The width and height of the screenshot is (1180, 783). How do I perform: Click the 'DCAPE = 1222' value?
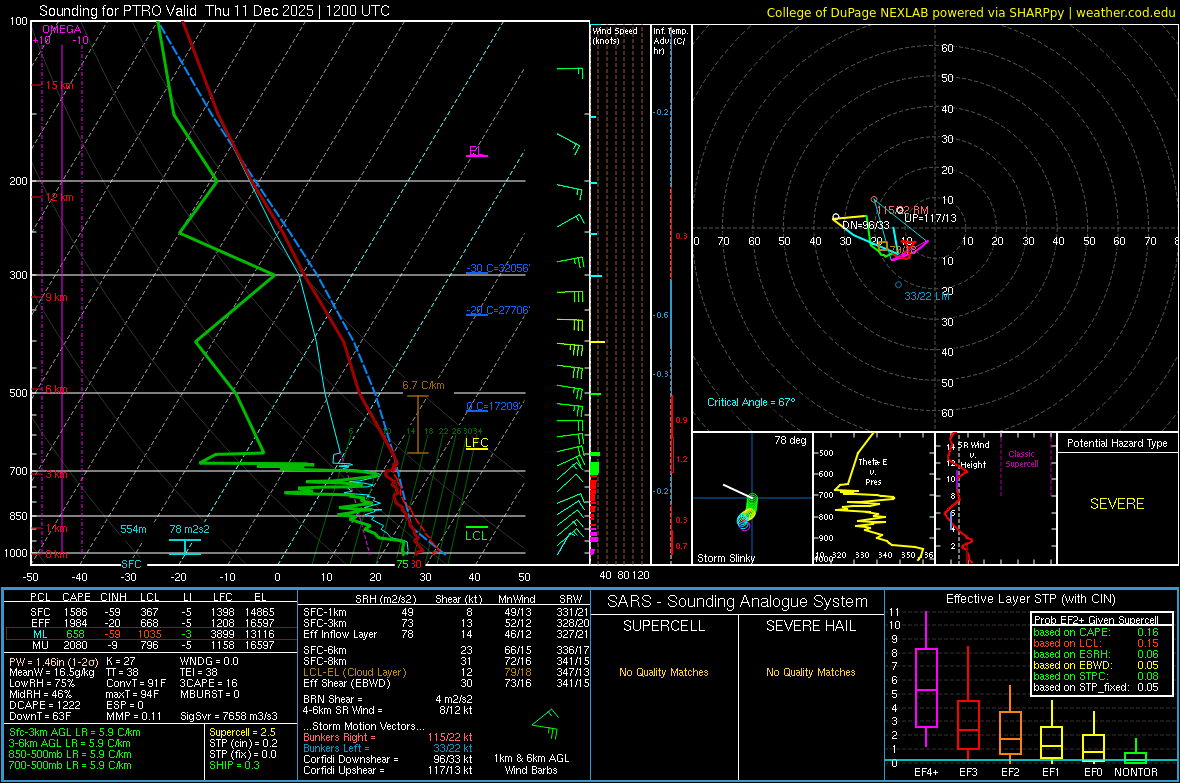point(45,705)
